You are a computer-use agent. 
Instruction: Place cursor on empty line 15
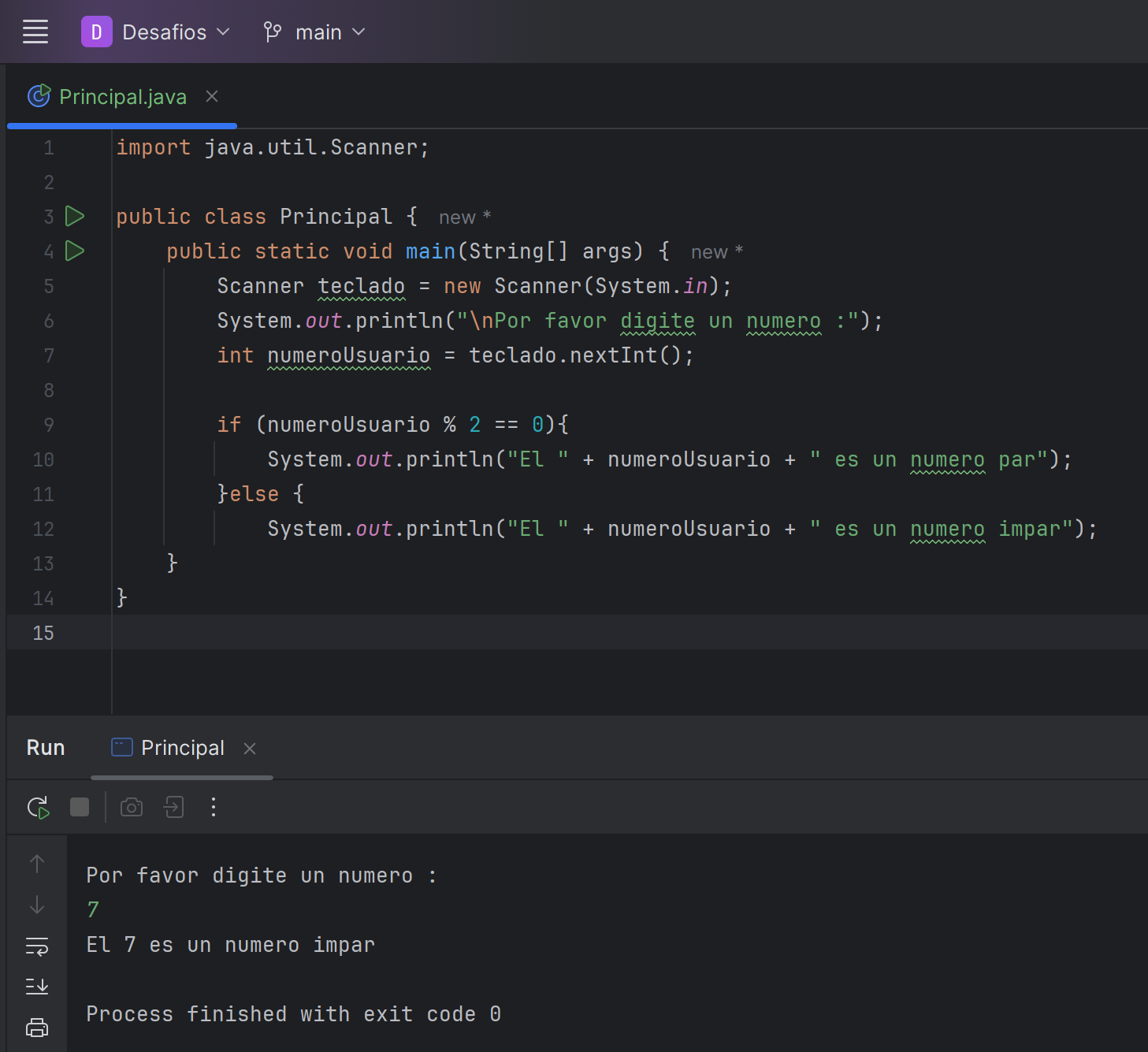click(630, 632)
